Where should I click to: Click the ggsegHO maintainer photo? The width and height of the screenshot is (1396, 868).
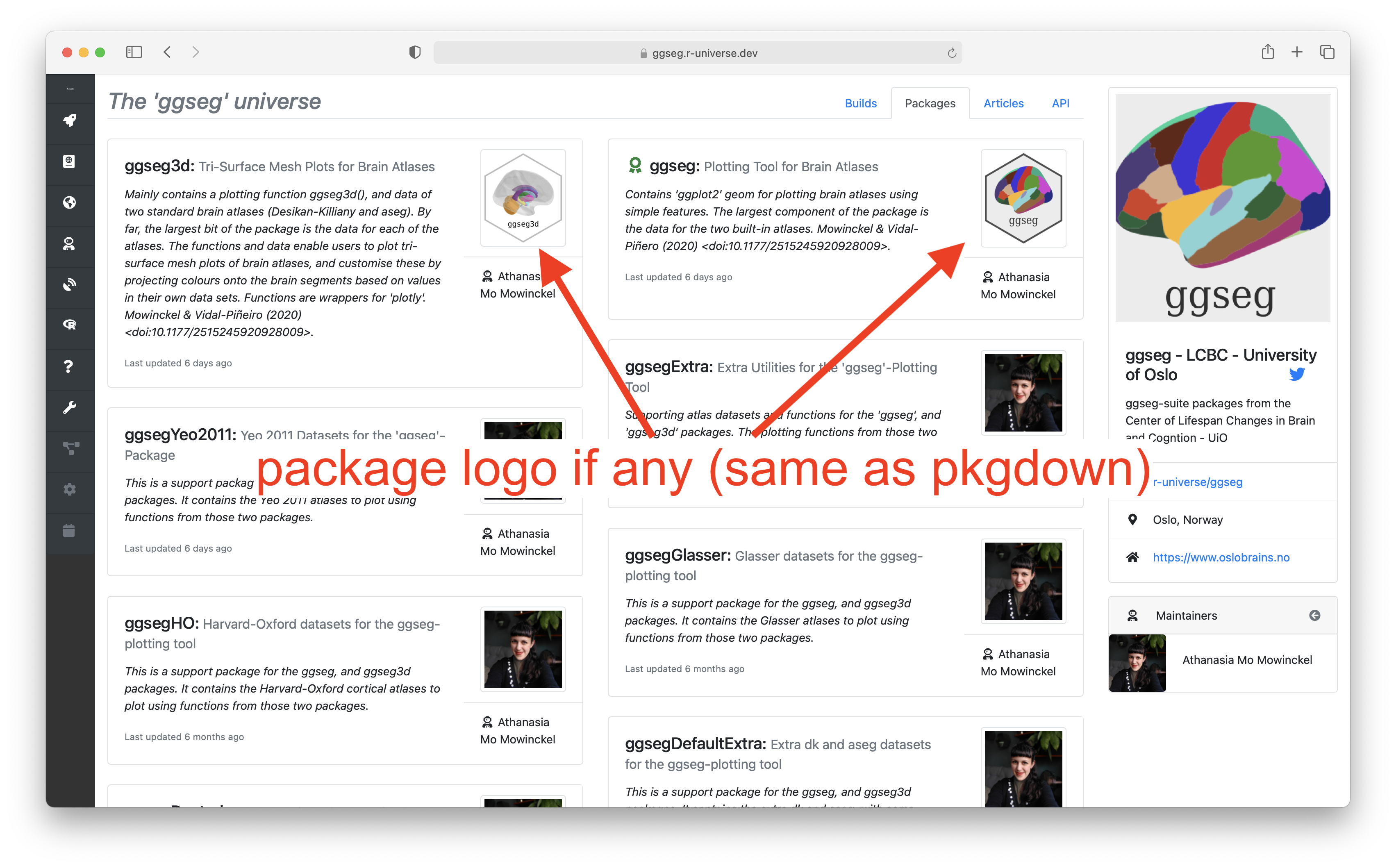click(523, 649)
